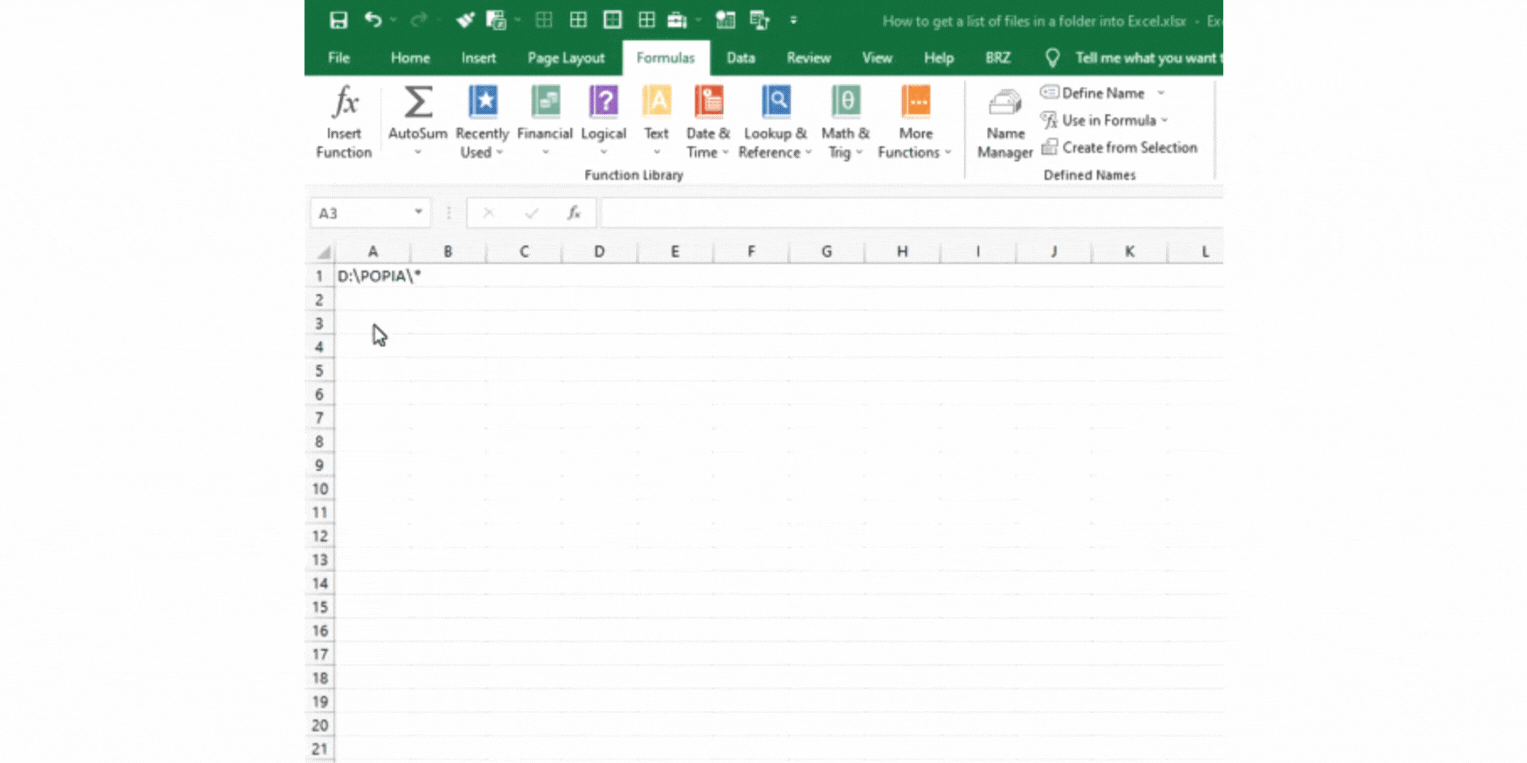Click the Text functions icon
Screen dimensions: 1527x763
(656, 100)
